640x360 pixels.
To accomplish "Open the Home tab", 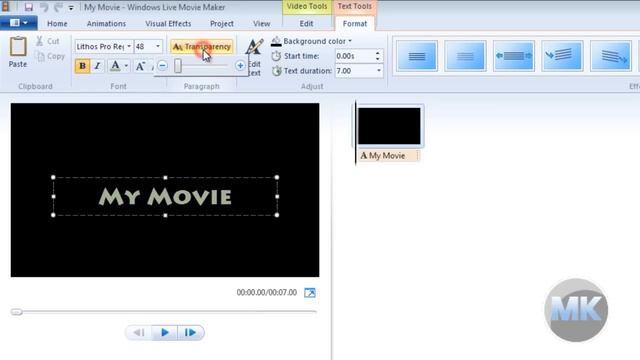I will (57, 24).
